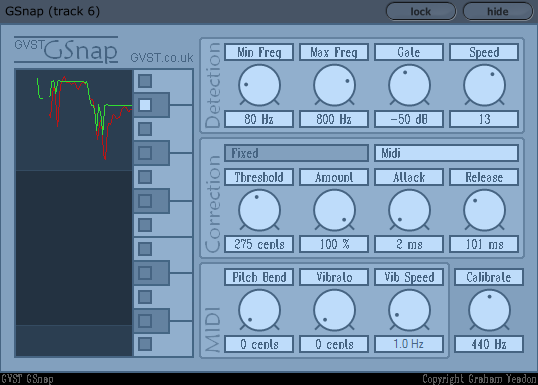Select the Fixed correction mode
This screenshot has width=538, height=385.
click(x=296, y=153)
